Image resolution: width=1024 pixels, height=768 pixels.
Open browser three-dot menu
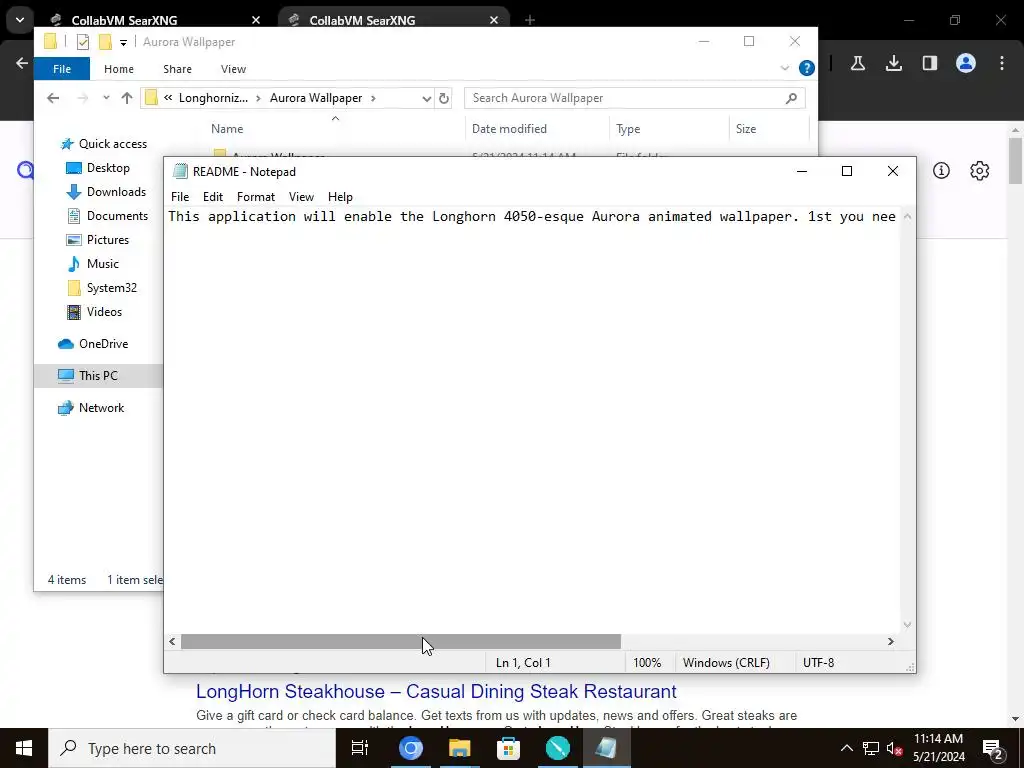click(1002, 63)
